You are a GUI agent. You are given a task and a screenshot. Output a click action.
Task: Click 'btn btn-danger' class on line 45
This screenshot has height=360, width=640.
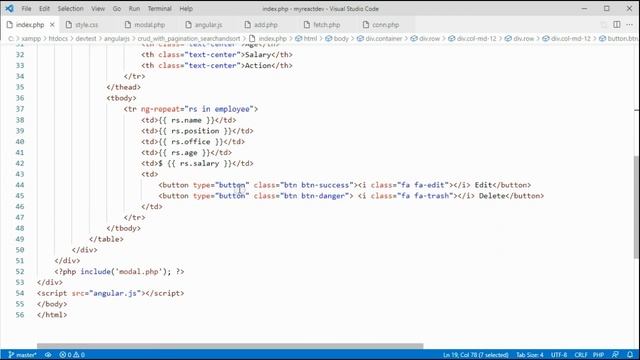click(314, 196)
